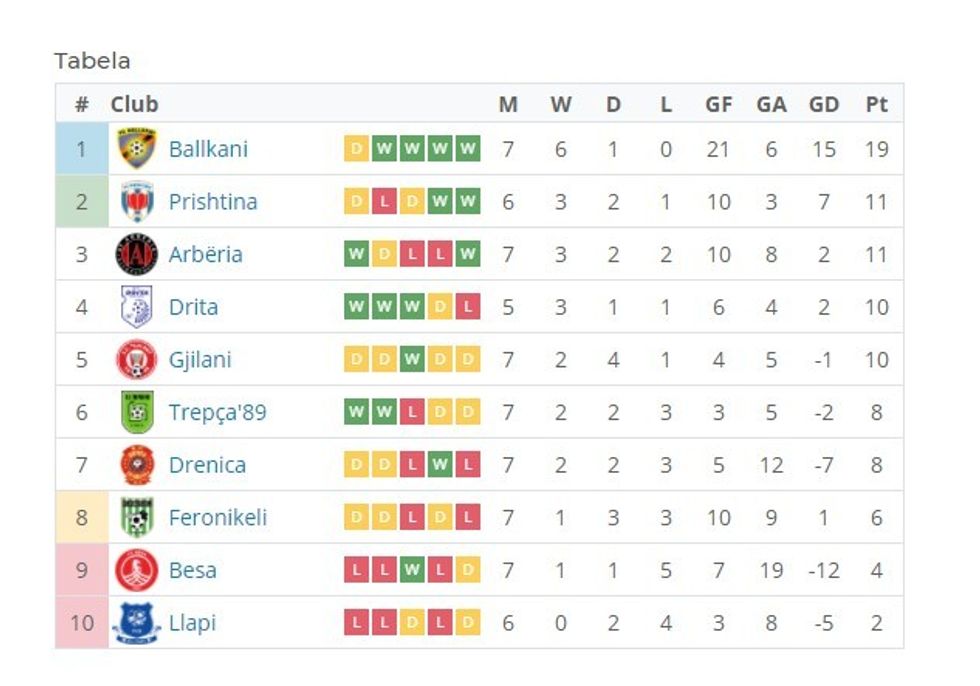The height and width of the screenshot is (686, 980).
Task: Click the Drenica club logo
Action: [x=137, y=465]
